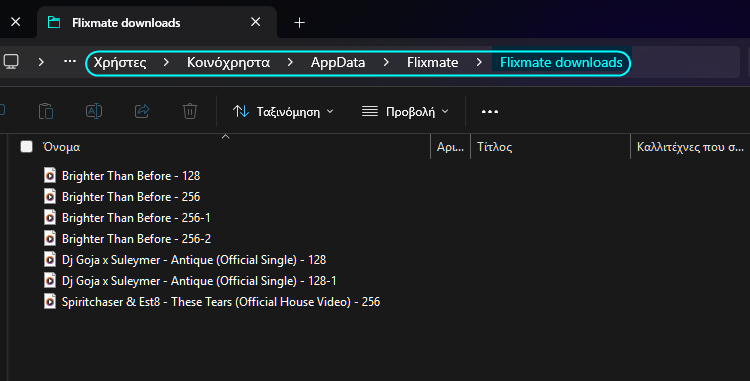Expand the chevron after Χρήστες in path

pyautogui.click(x=166, y=62)
